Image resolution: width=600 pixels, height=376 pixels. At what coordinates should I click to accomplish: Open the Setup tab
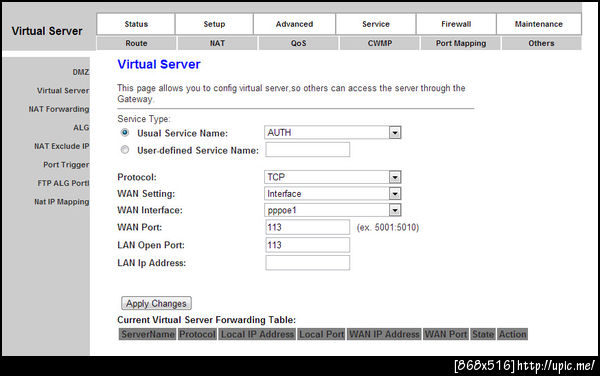(214, 24)
